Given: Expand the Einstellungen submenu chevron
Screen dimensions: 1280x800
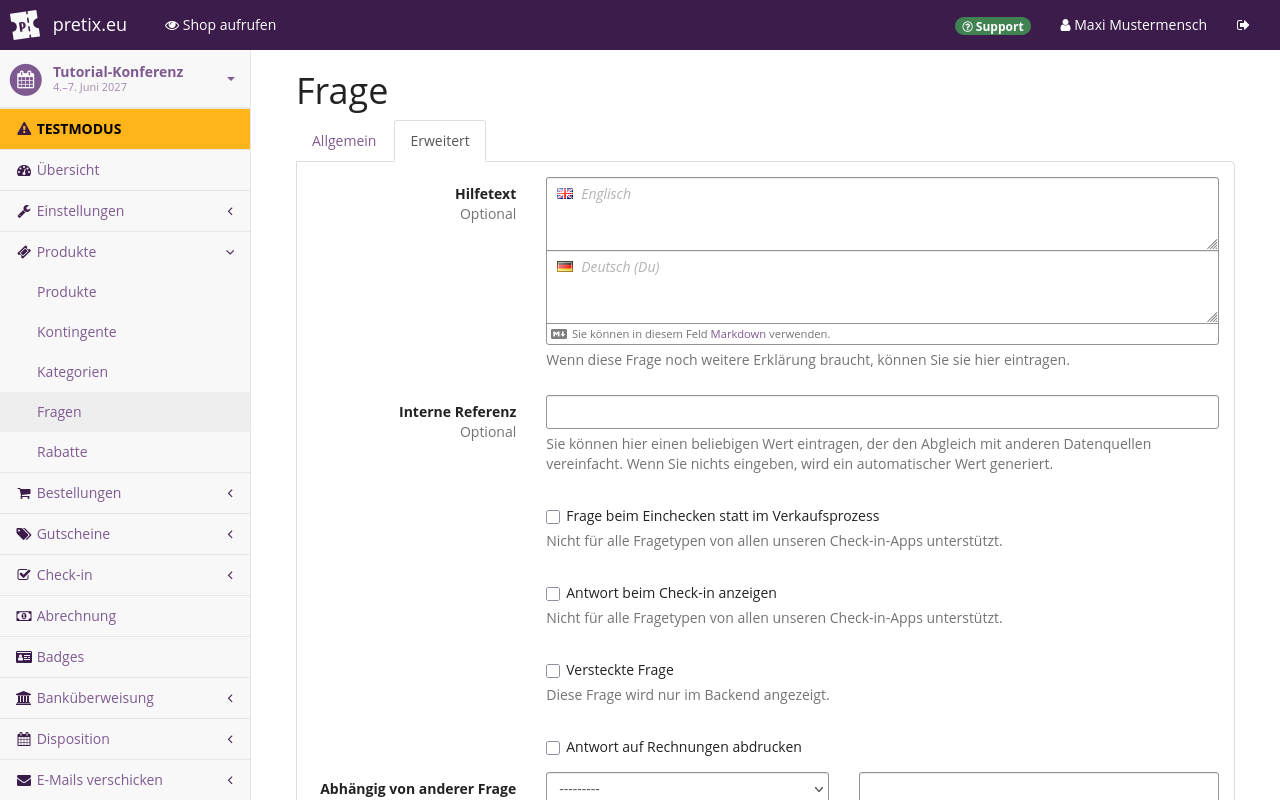Looking at the screenshot, I should tap(230, 211).
